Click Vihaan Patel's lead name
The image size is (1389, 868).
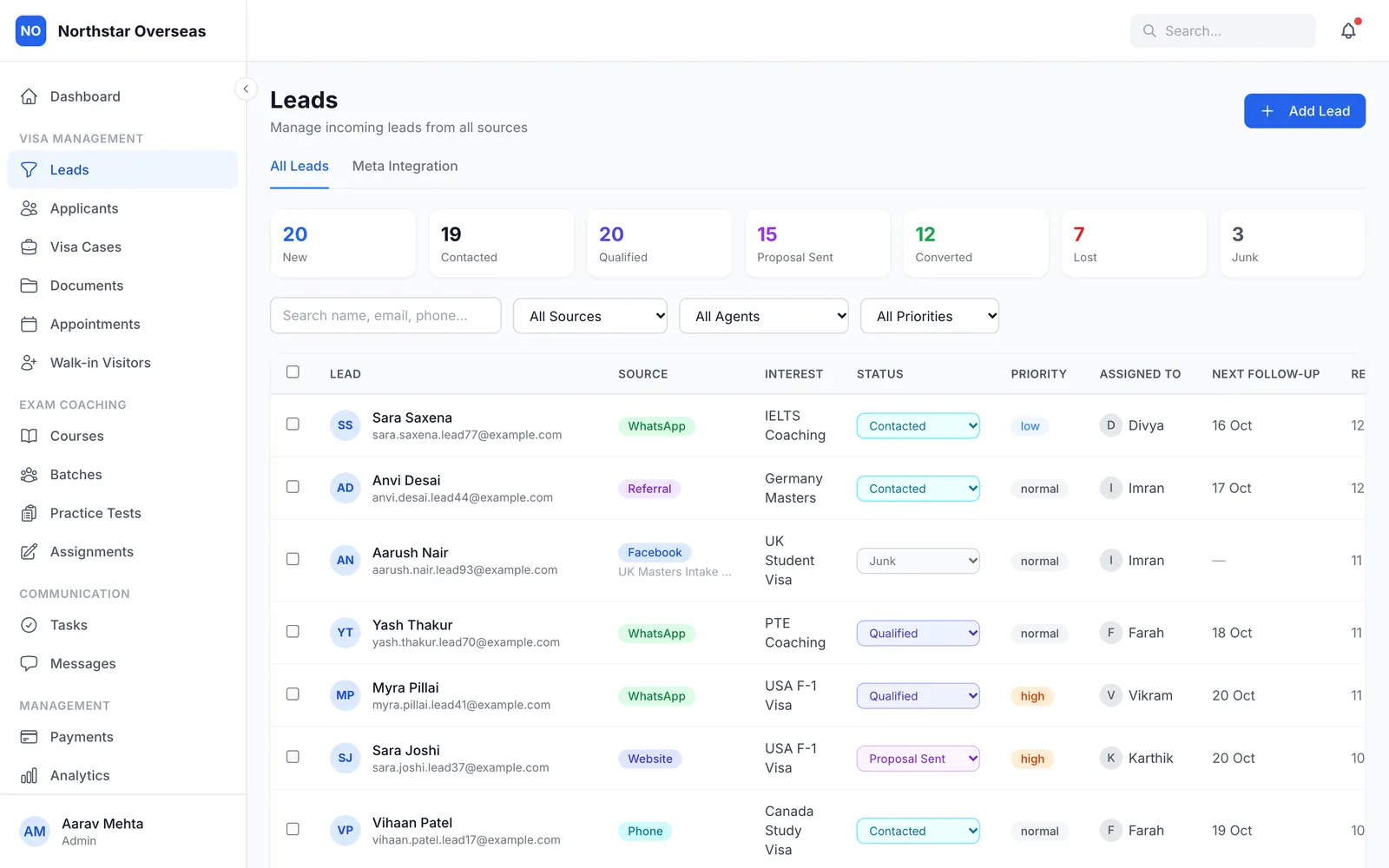coord(412,823)
